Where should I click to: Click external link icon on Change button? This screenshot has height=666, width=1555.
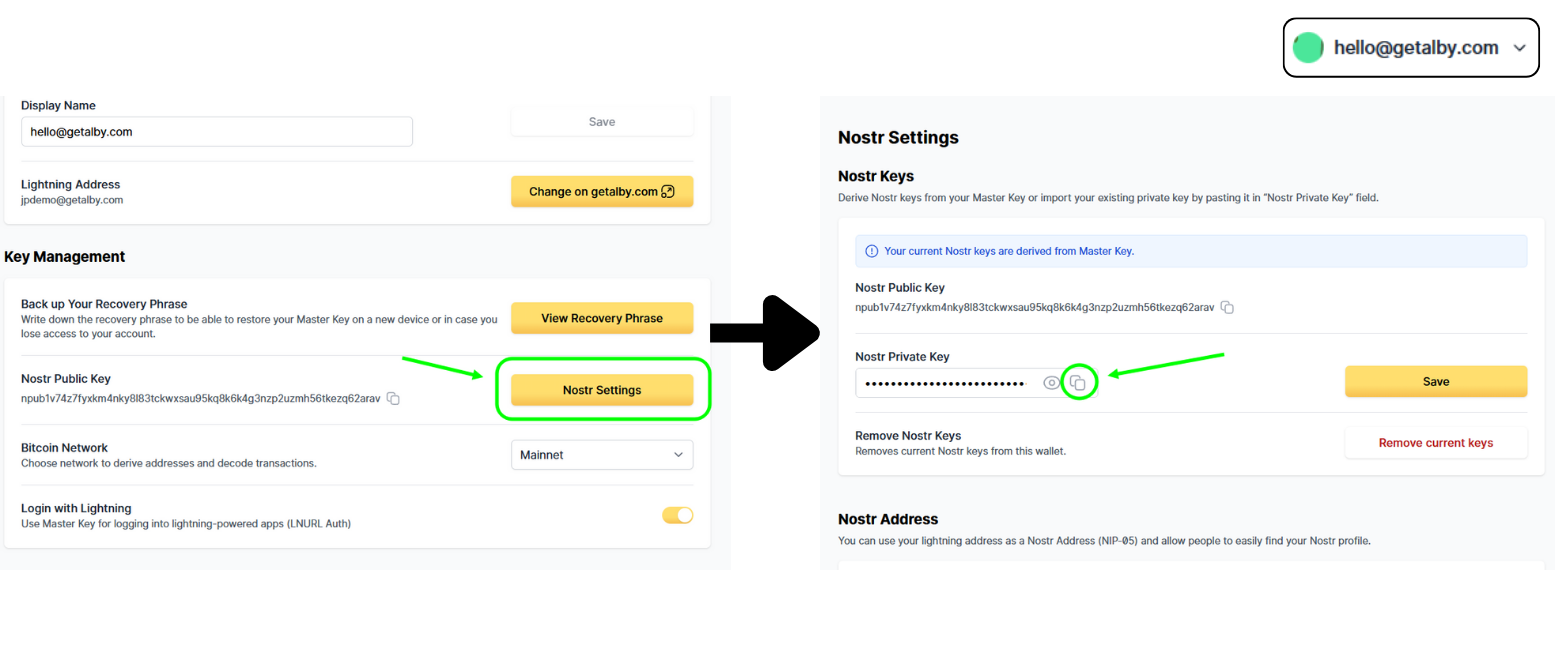(x=668, y=192)
